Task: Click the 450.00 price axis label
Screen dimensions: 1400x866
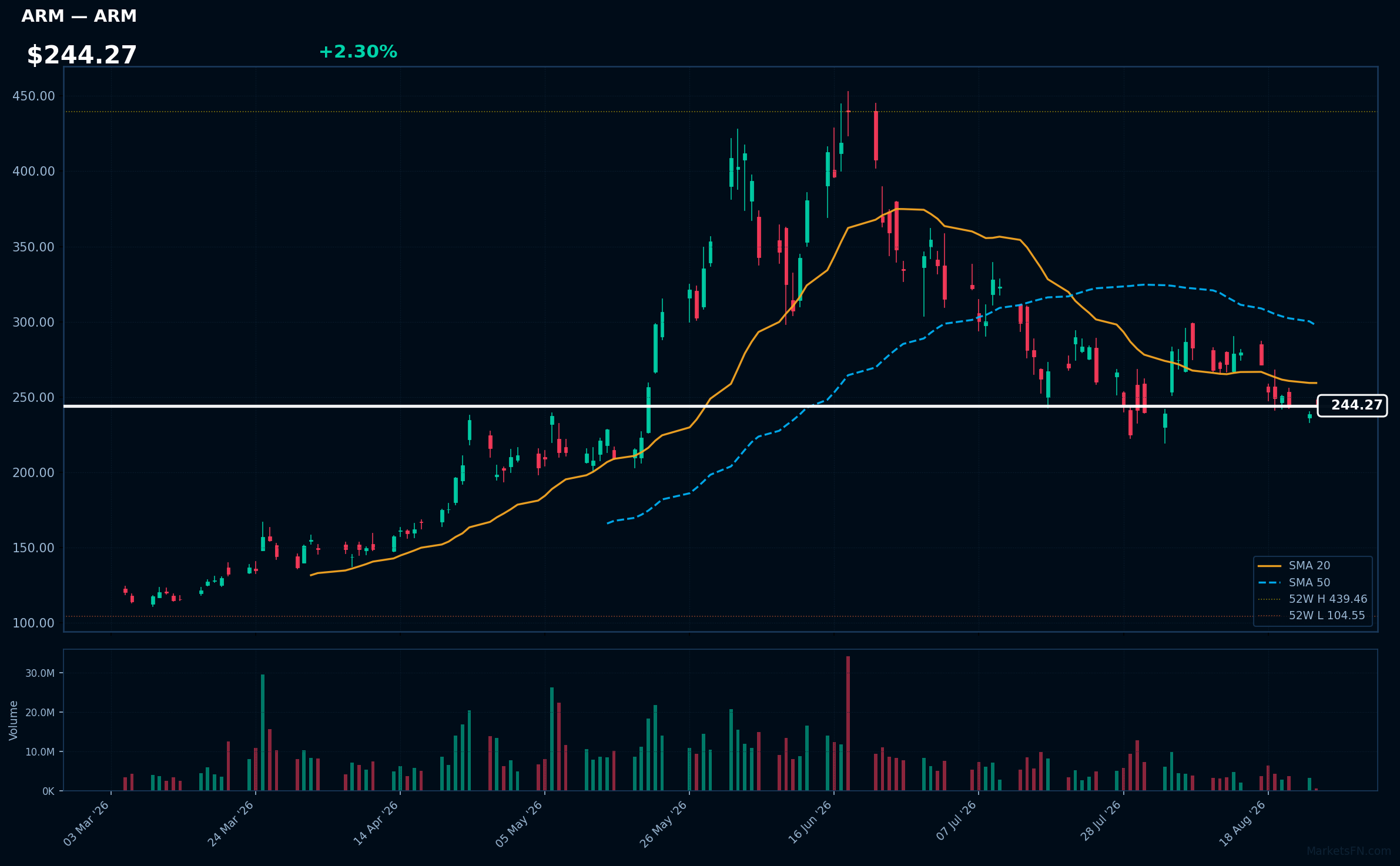Action: click(34, 96)
